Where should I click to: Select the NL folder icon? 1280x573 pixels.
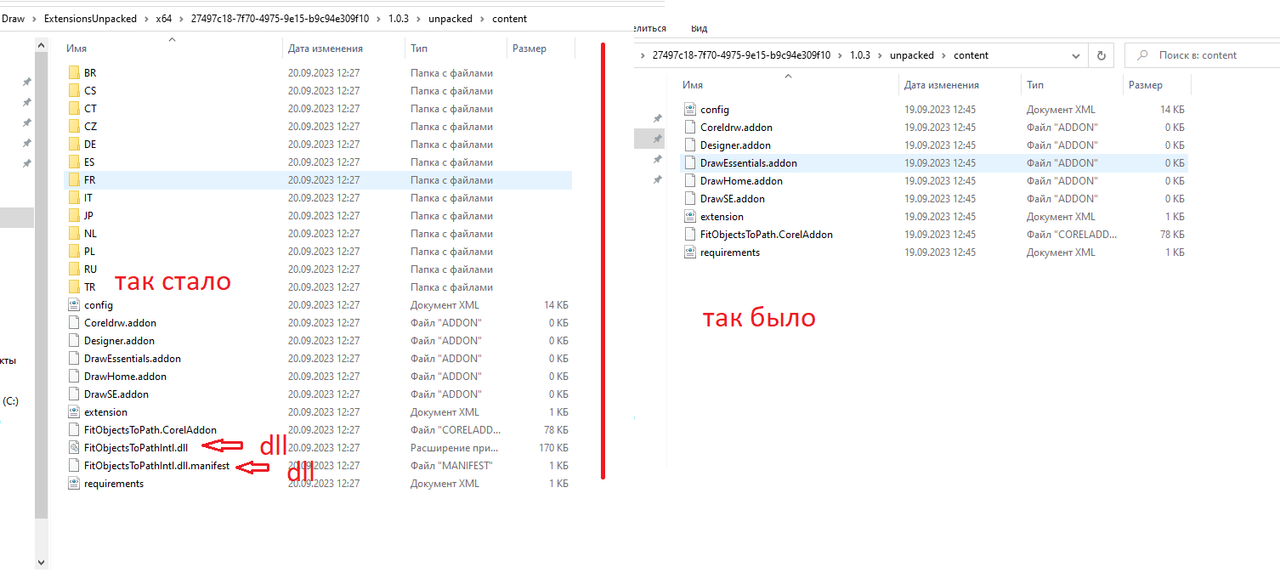pos(74,234)
